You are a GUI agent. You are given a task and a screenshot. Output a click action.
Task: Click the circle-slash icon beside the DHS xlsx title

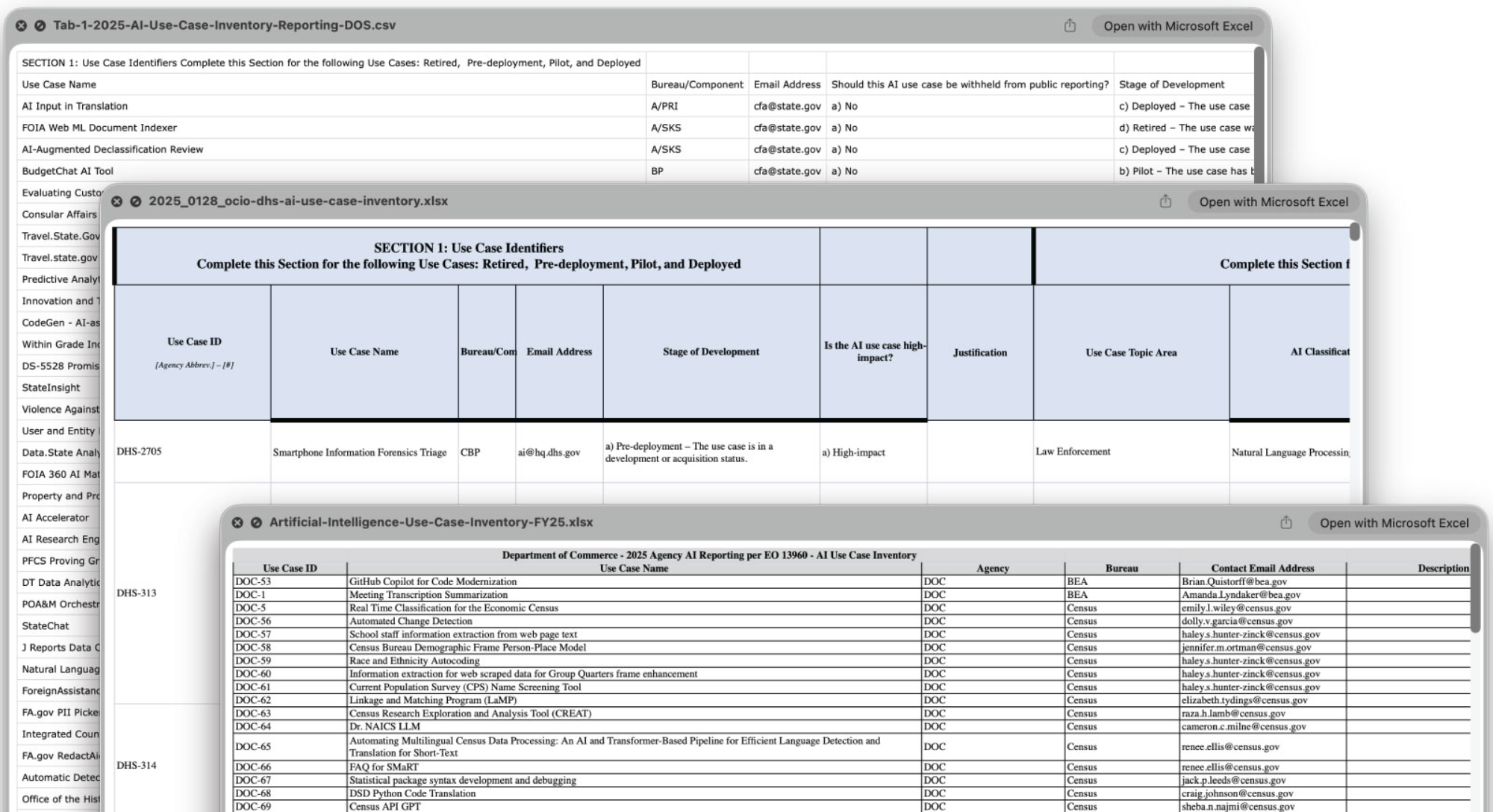[x=136, y=202]
